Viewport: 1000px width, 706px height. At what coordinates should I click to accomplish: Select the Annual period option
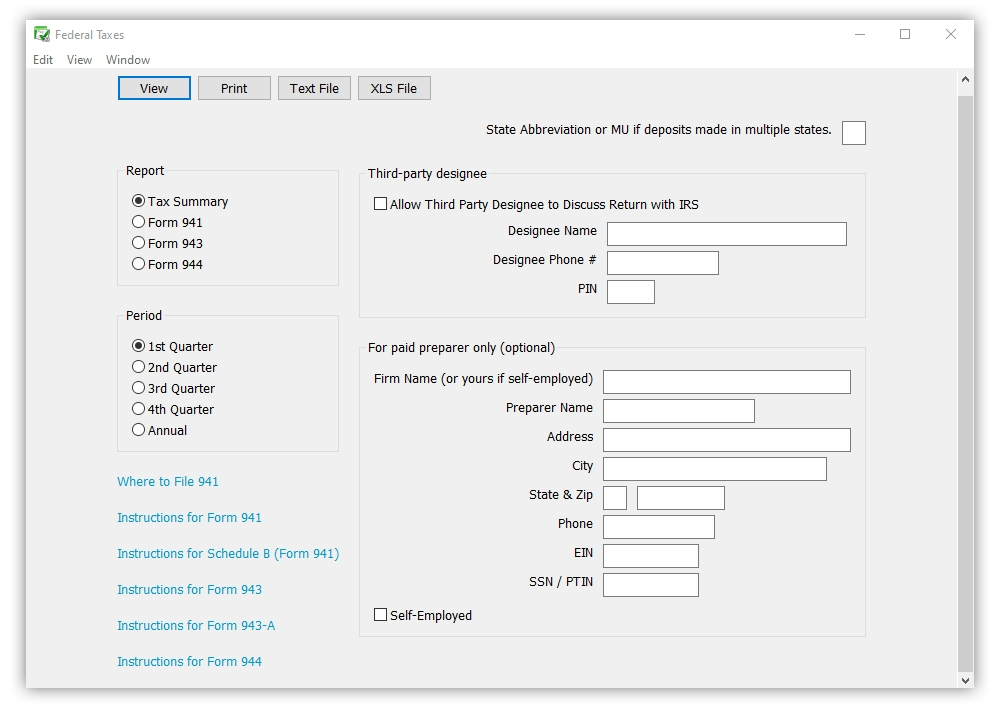[138, 430]
